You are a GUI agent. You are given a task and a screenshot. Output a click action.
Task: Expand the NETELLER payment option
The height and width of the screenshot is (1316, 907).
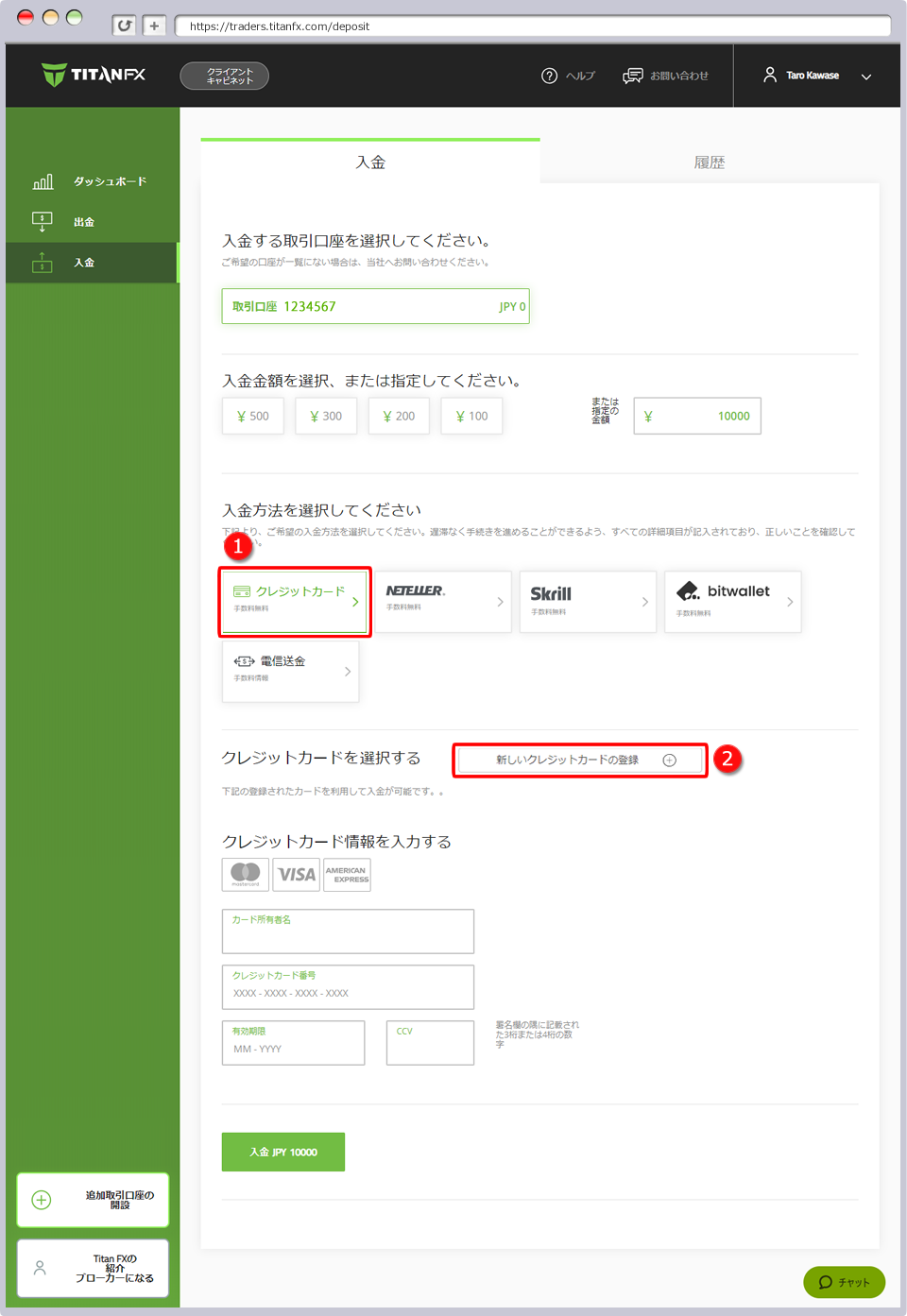point(443,602)
